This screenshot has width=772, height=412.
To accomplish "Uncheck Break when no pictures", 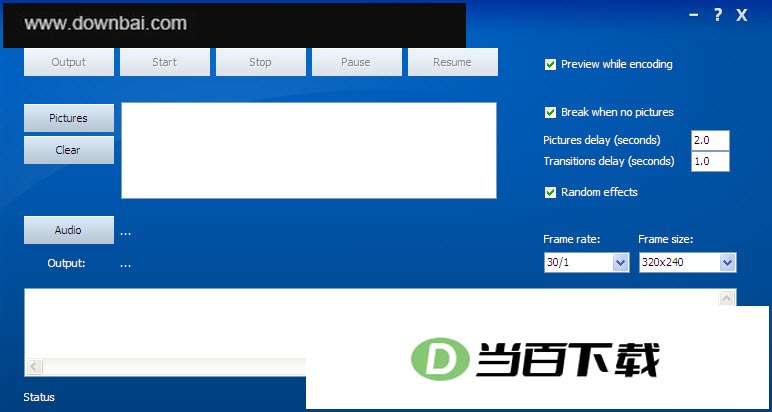I will pyautogui.click(x=550, y=113).
